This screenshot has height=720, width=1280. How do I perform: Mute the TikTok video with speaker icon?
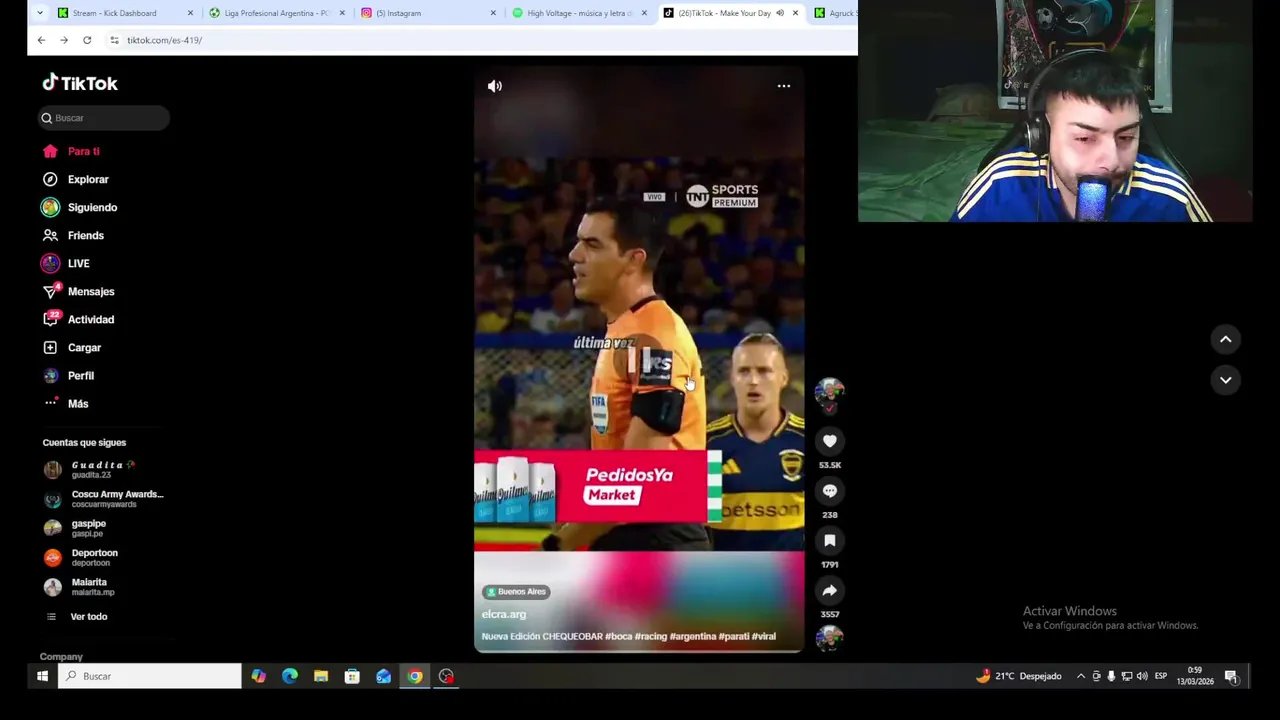tap(495, 86)
